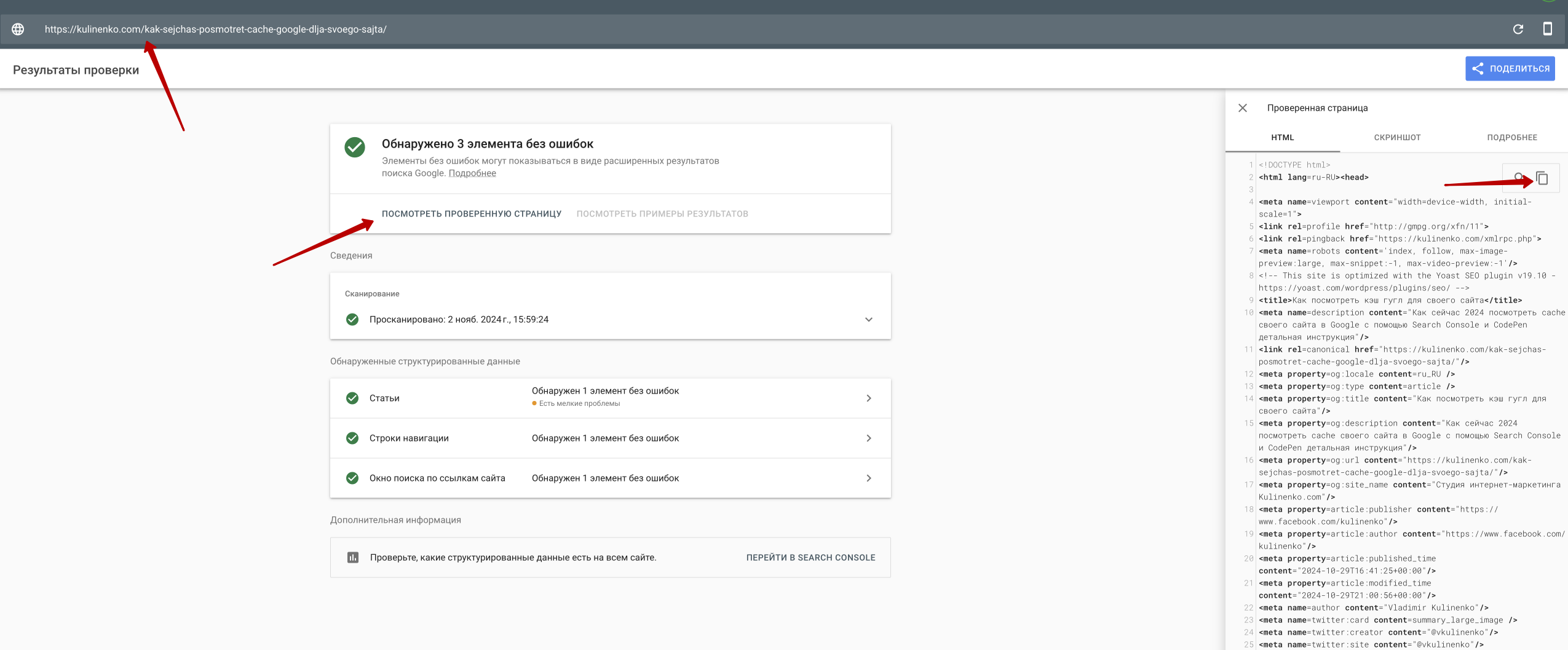Click the chart icon near Search Console prompt
The width and height of the screenshot is (1568, 650).
(352, 557)
